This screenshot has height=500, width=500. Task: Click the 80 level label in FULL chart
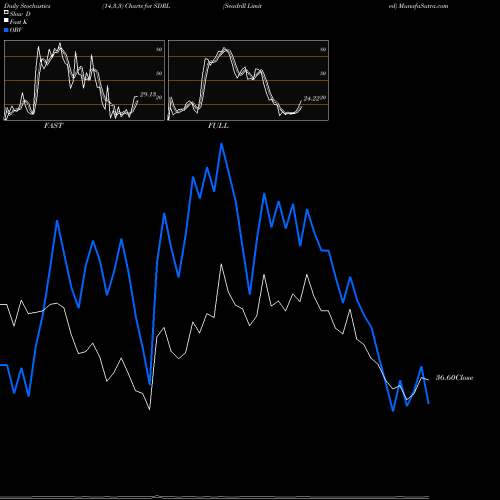coord(323,49)
